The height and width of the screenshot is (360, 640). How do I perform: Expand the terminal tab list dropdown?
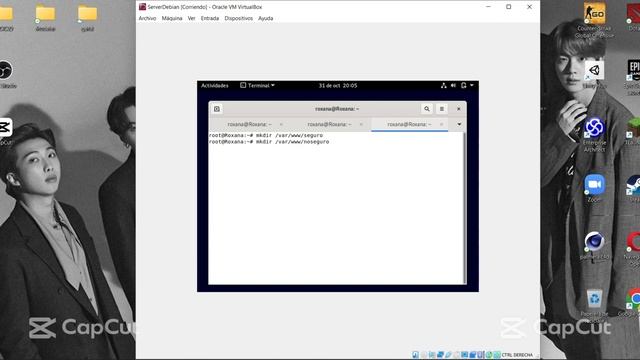pos(459,124)
